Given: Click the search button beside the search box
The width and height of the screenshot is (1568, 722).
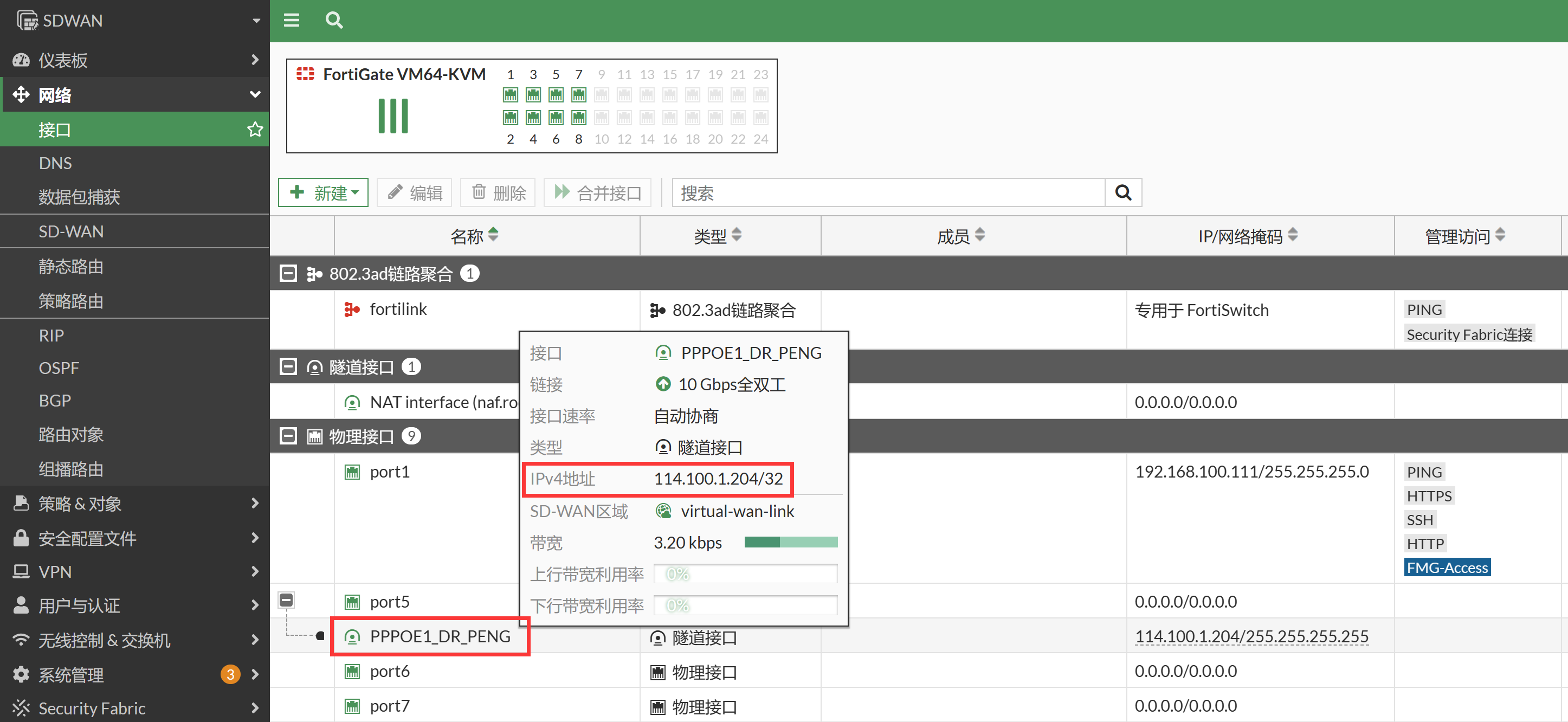Looking at the screenshot, I should 1123,193.
